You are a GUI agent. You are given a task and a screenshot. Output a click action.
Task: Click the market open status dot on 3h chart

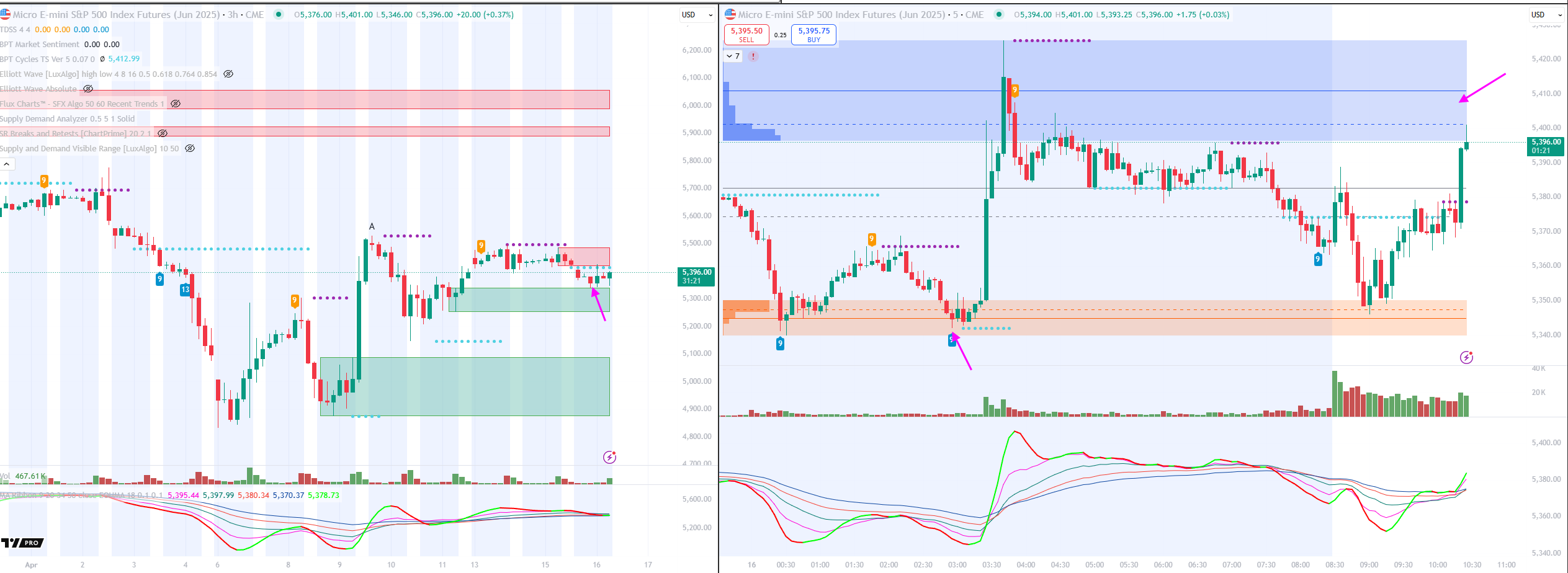[x=279, y=14]
